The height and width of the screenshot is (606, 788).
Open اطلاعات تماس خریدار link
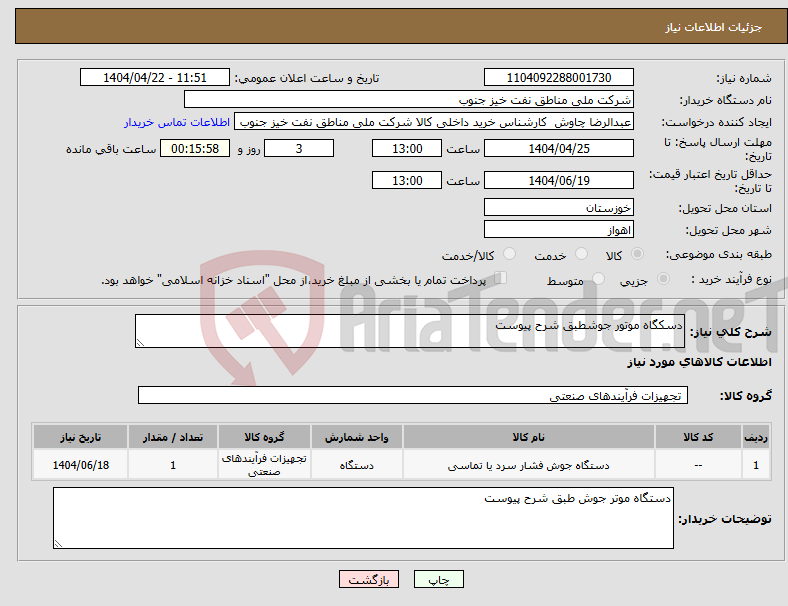click(x=177, y=122)
